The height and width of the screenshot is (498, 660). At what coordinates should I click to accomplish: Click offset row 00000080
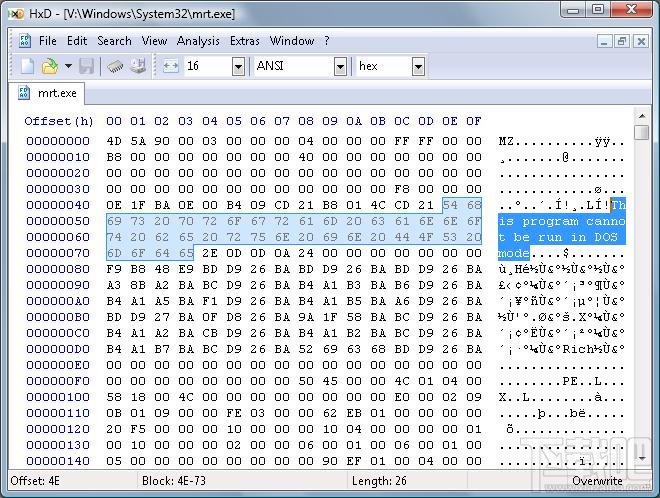(58, 269)
